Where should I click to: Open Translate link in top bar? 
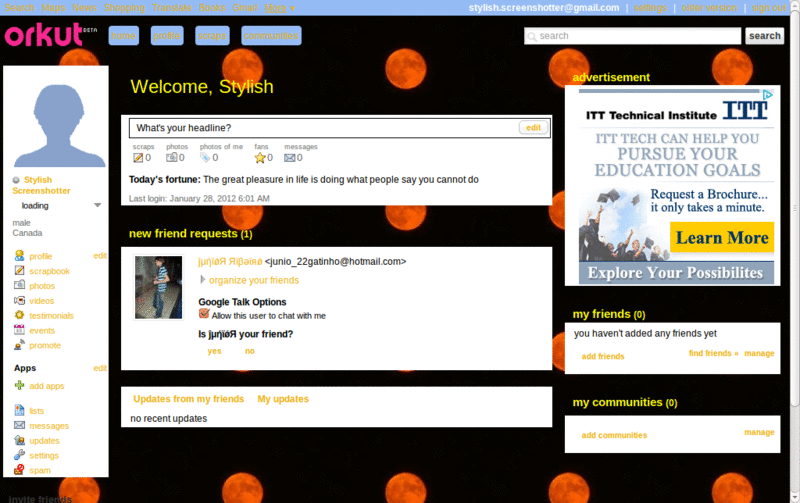(x=171, y=8)
